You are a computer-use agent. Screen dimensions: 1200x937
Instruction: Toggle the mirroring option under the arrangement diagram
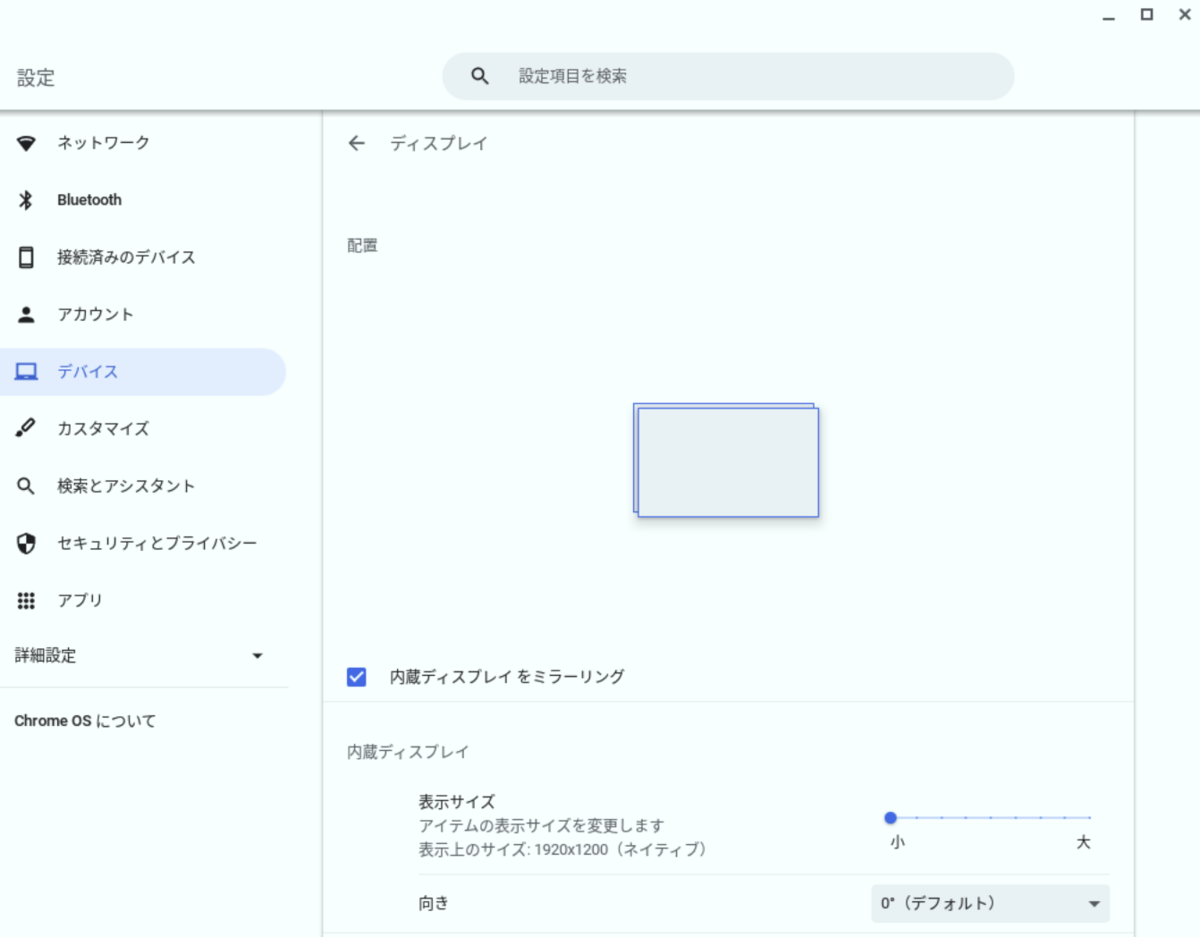[356, 676]
